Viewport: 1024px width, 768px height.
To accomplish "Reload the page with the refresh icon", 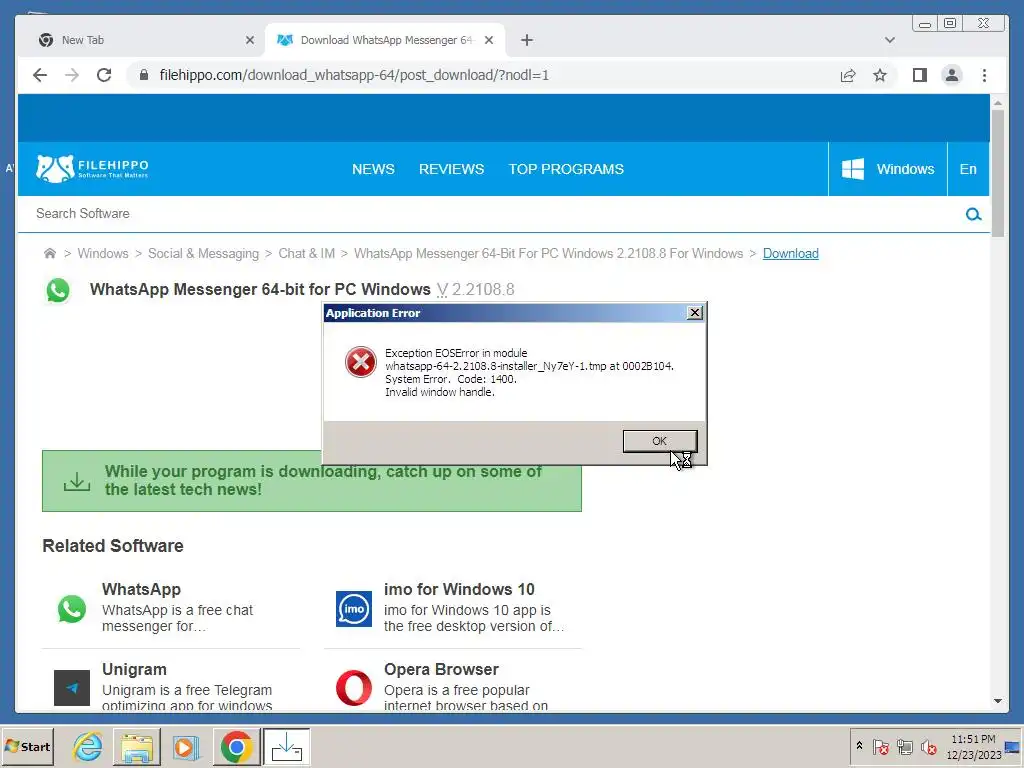I will (104, 75).
